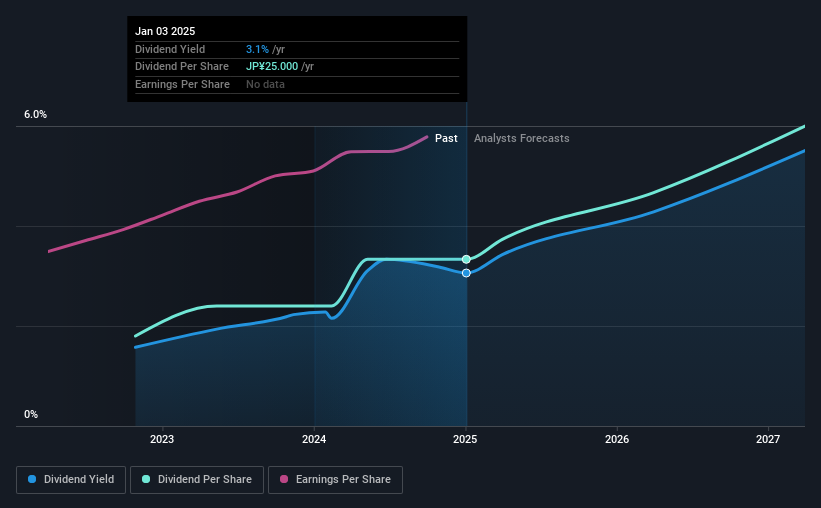Click the 0% y-axis label
Viewport: 821px width, 508px height.
point(31,414)
